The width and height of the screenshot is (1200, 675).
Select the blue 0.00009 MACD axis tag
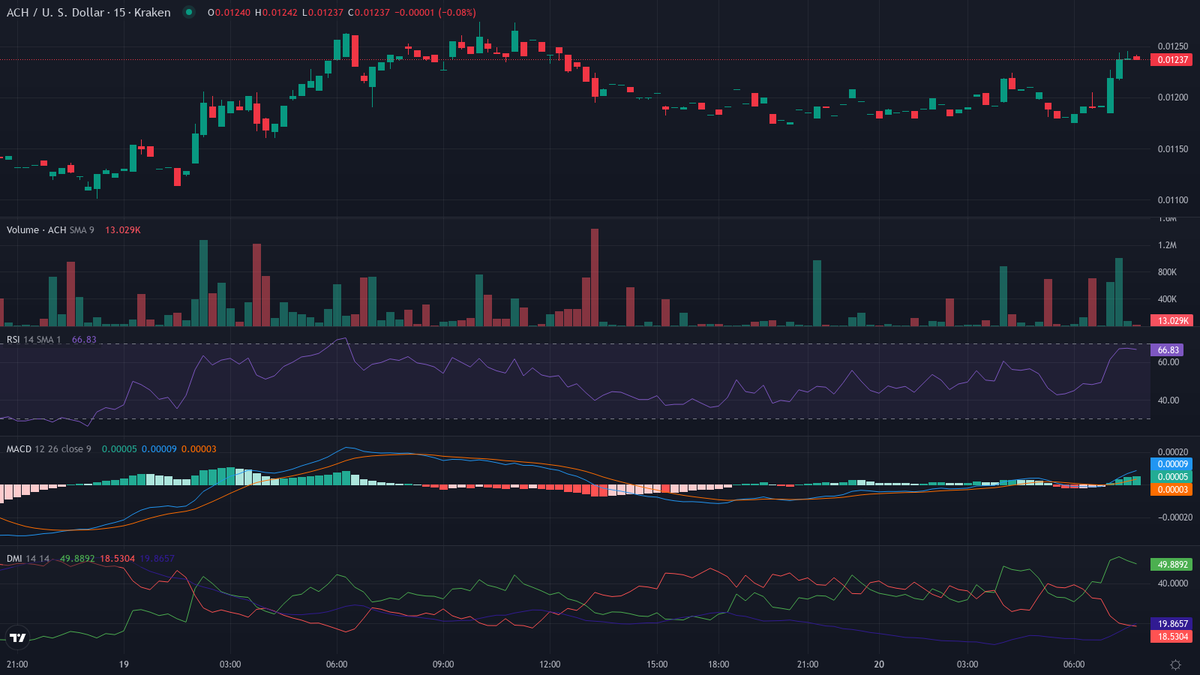[1172, 465]
